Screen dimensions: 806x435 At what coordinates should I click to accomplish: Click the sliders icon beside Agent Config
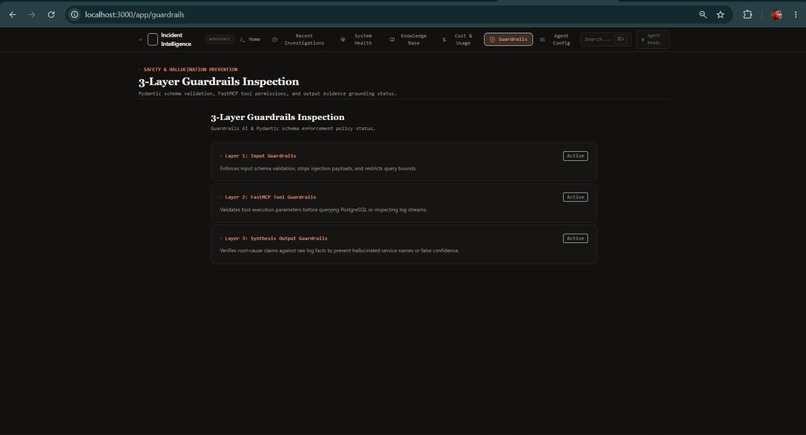[542, 40]
